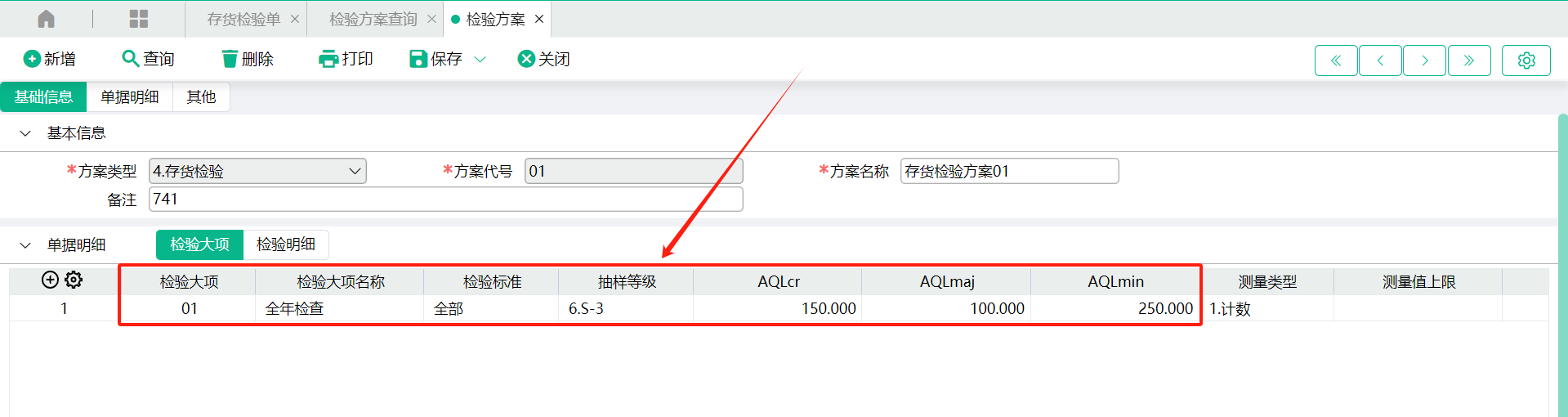Open the 单据明细 top tab
This screenshot has width=1568, height=417.
[x=130, y=96]
